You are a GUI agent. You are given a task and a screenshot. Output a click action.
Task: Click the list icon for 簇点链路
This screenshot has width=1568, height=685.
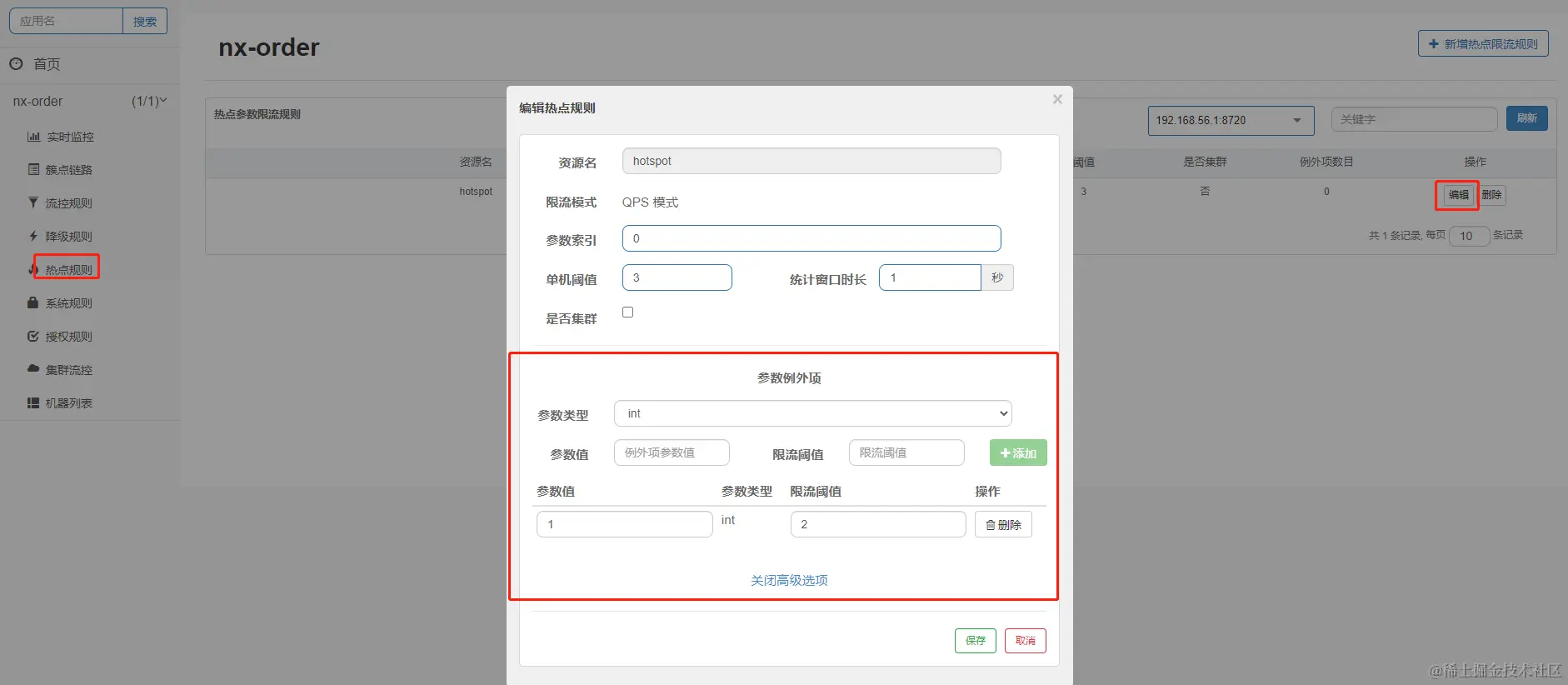tap(33, 170)
